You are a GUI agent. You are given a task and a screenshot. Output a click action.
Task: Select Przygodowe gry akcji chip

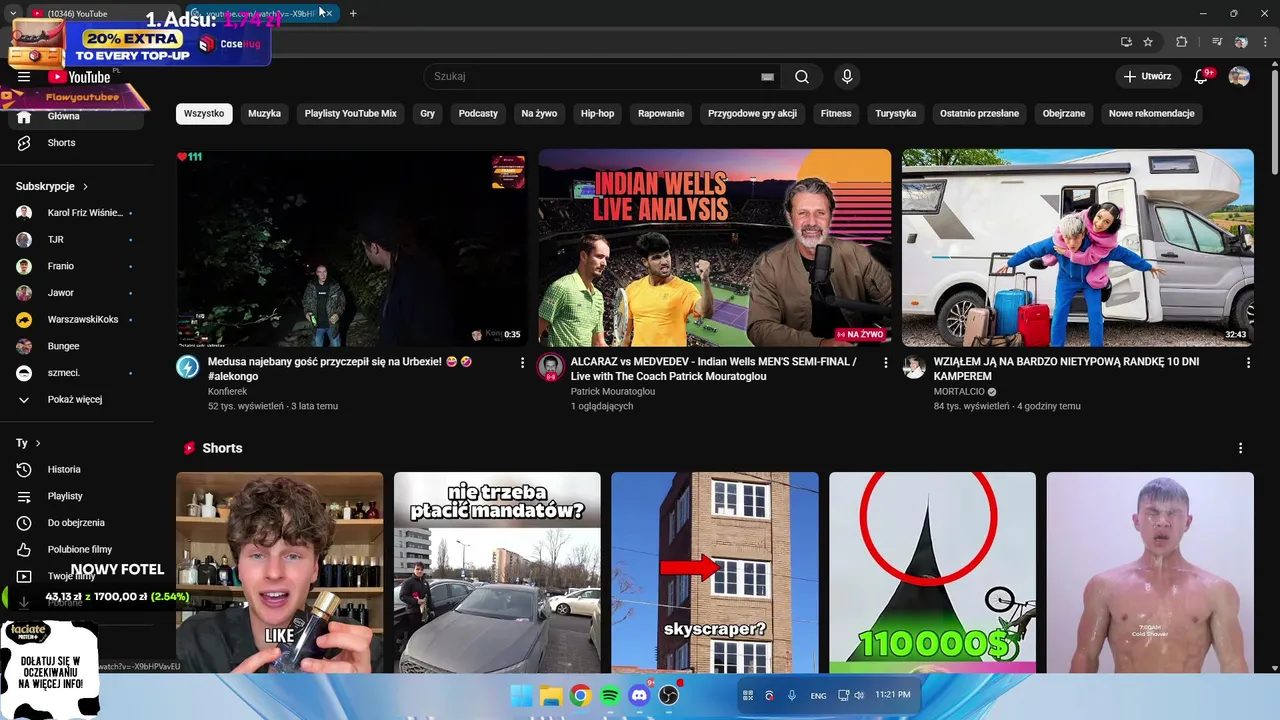[752, 114]
